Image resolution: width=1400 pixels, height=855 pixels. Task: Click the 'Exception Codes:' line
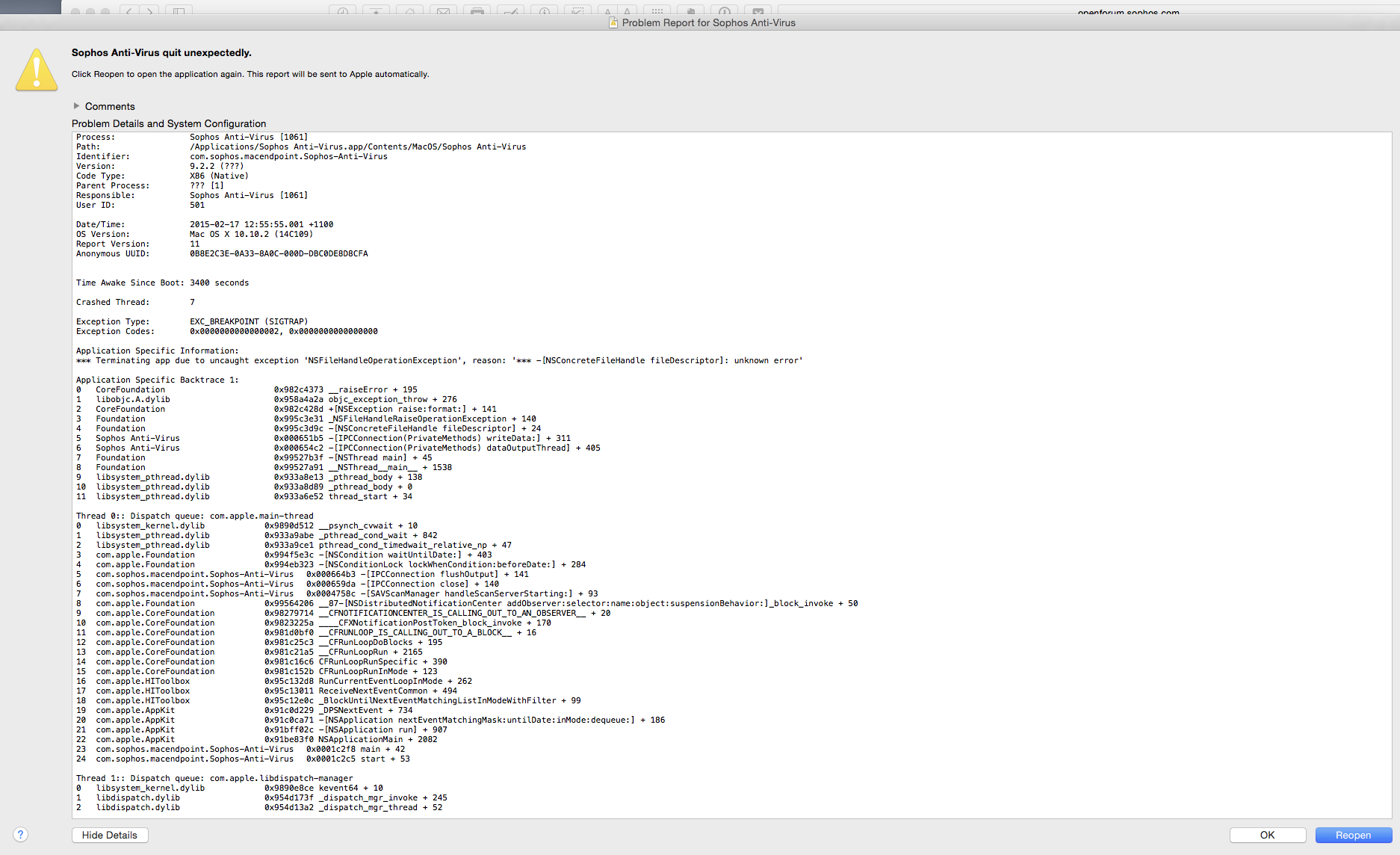[x=227, y=331]
